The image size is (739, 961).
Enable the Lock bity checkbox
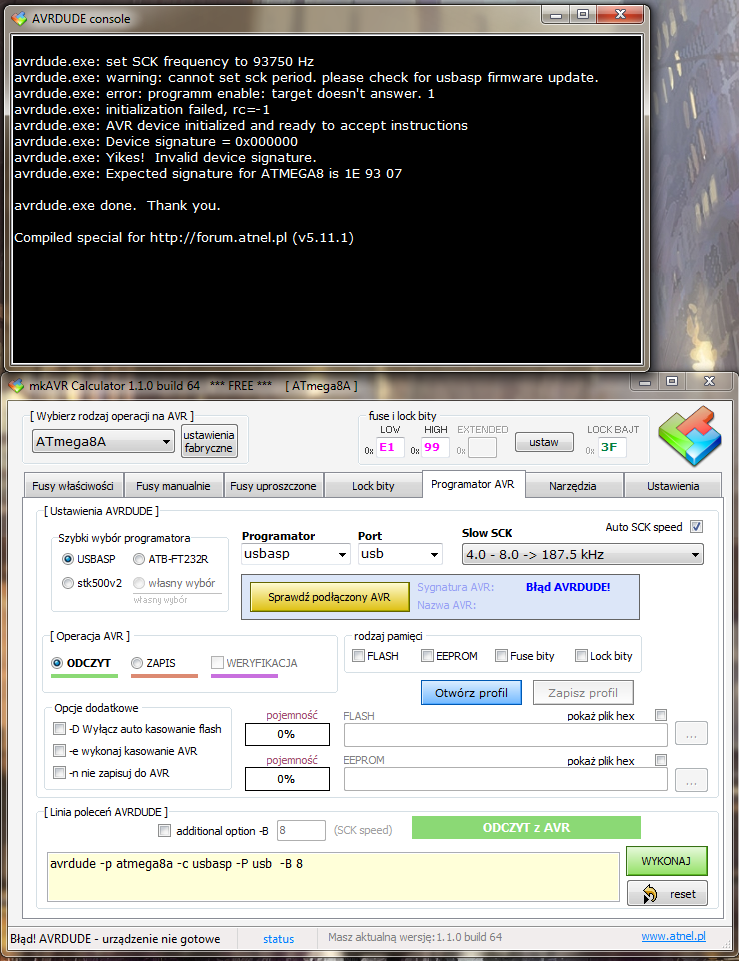[582, 656]
